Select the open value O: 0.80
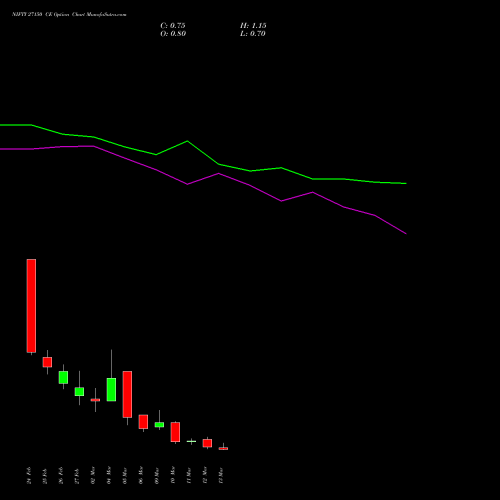 [x=173, y=34]
